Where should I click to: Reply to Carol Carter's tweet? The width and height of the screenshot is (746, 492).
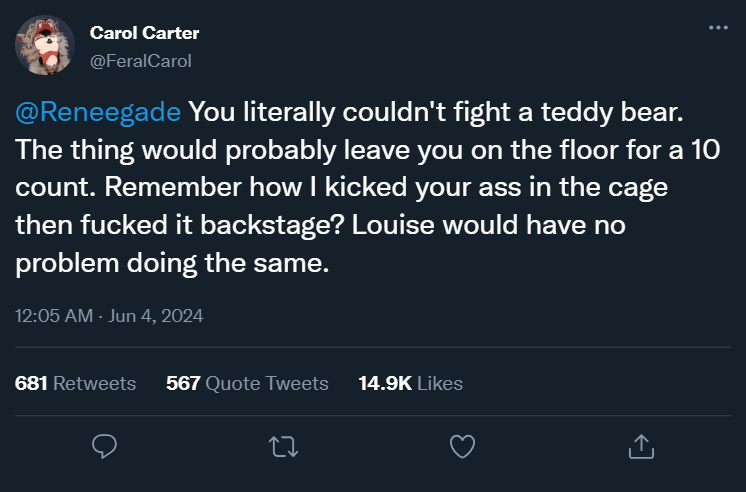click(x=105, y=446)
